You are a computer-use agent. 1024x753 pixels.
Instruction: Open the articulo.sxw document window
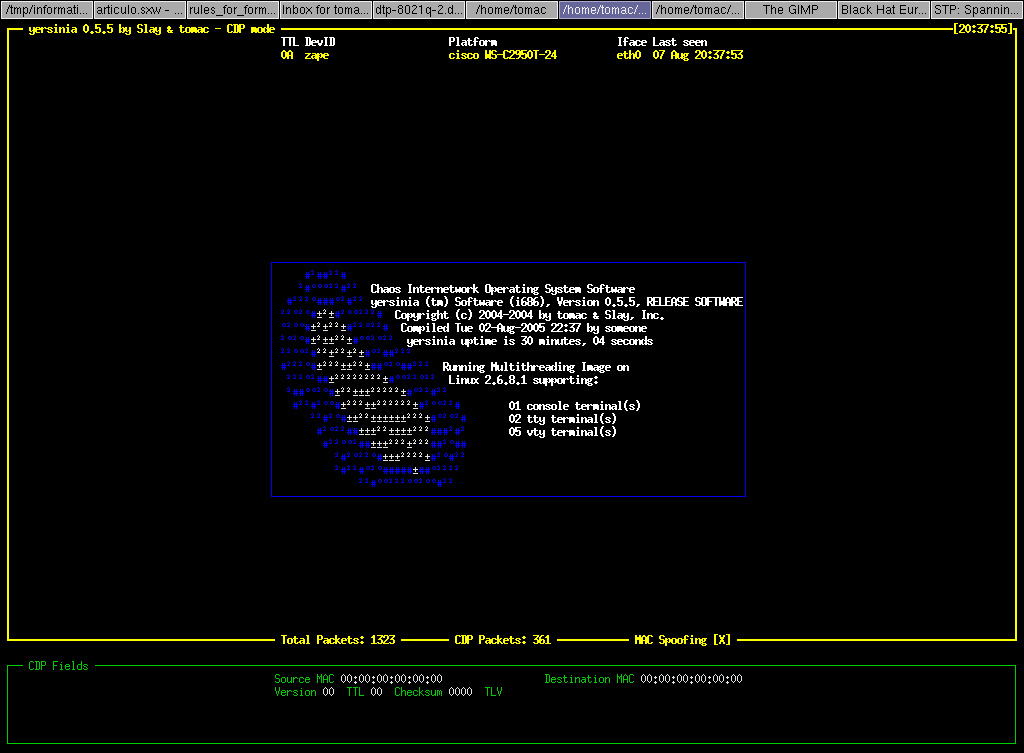(135, 9)
